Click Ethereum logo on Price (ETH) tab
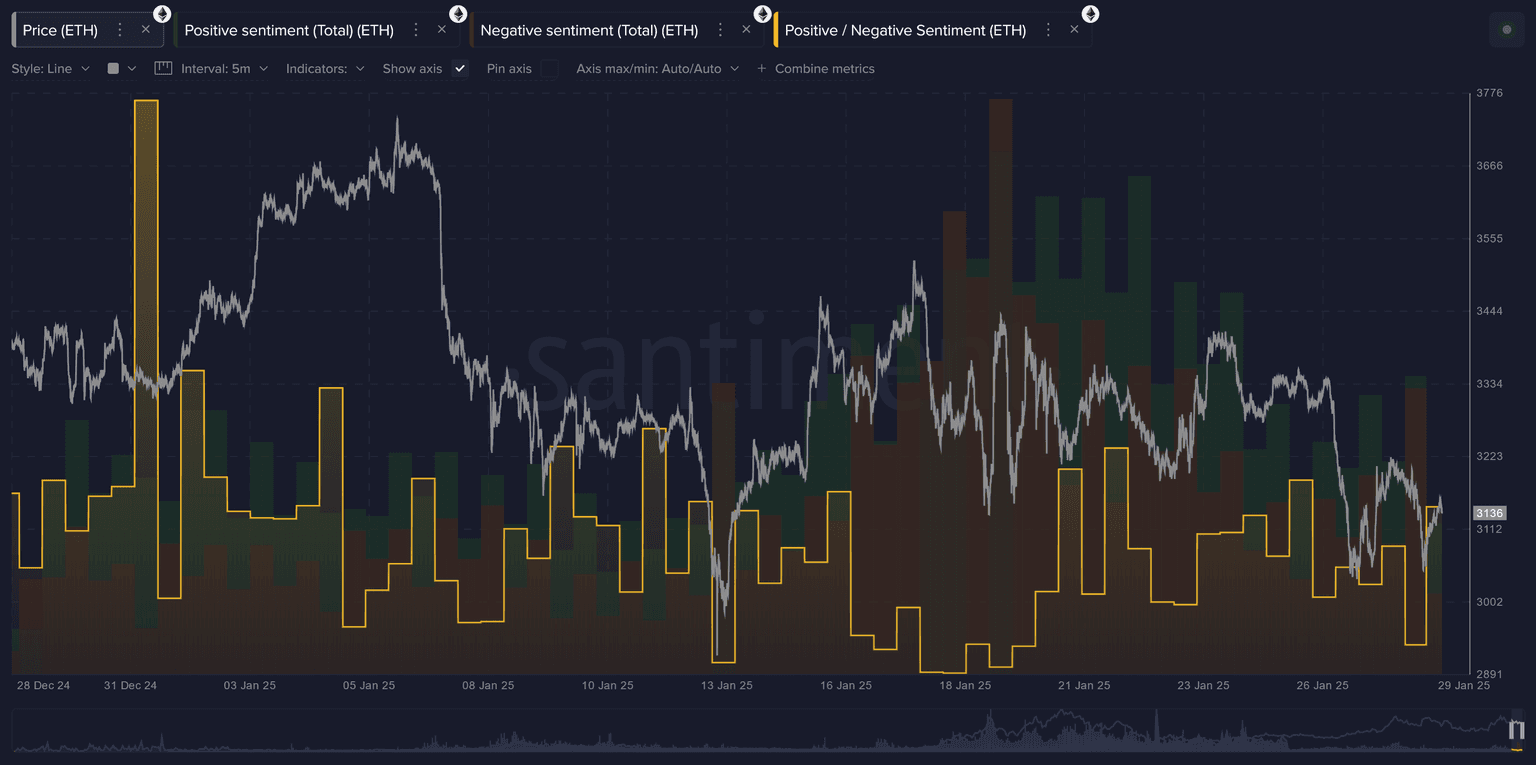 click(x=161, y=14)
